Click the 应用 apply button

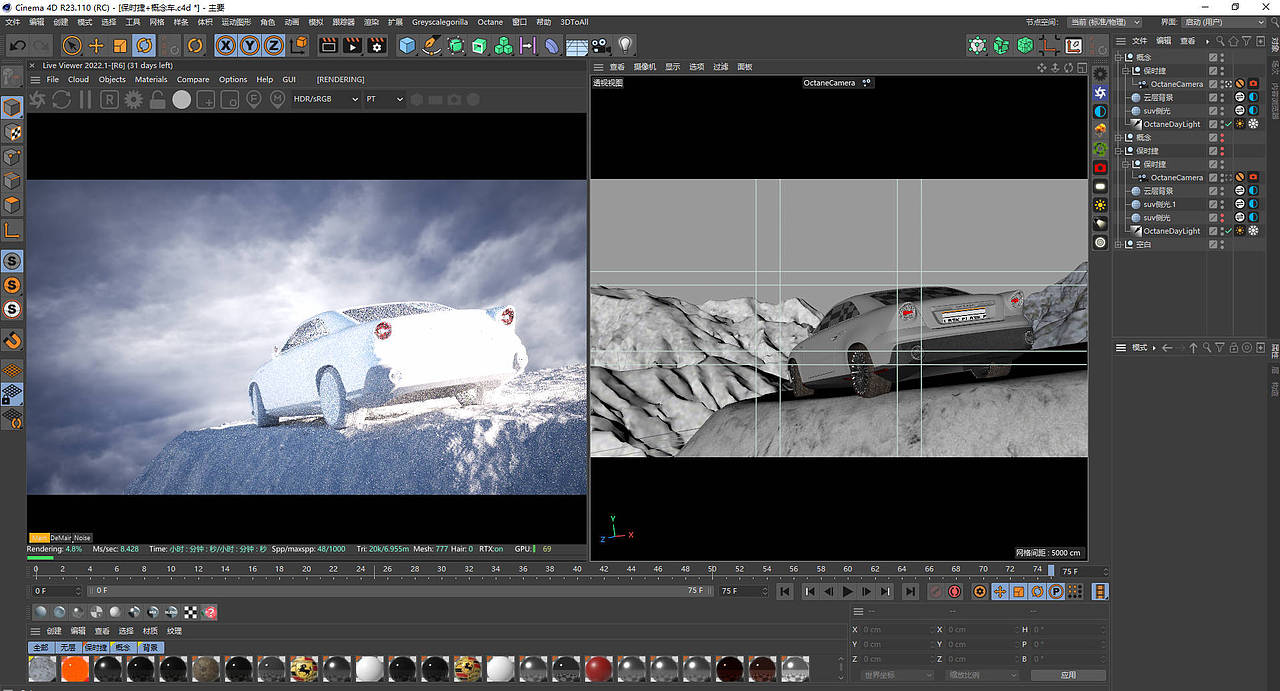[1067, 675]
